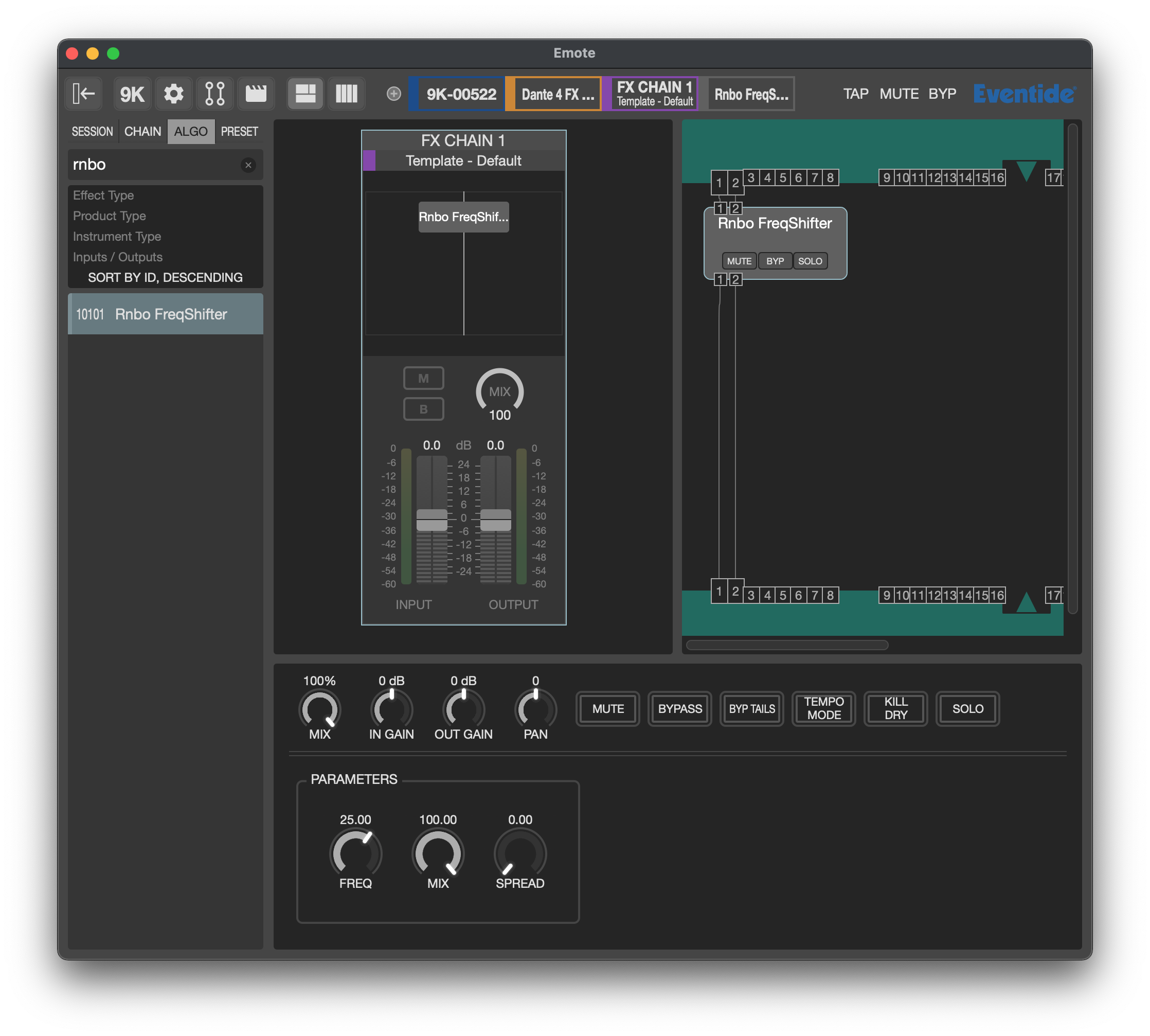
Task: Expand the Effect Type filter
Action: tap(165, 195)
